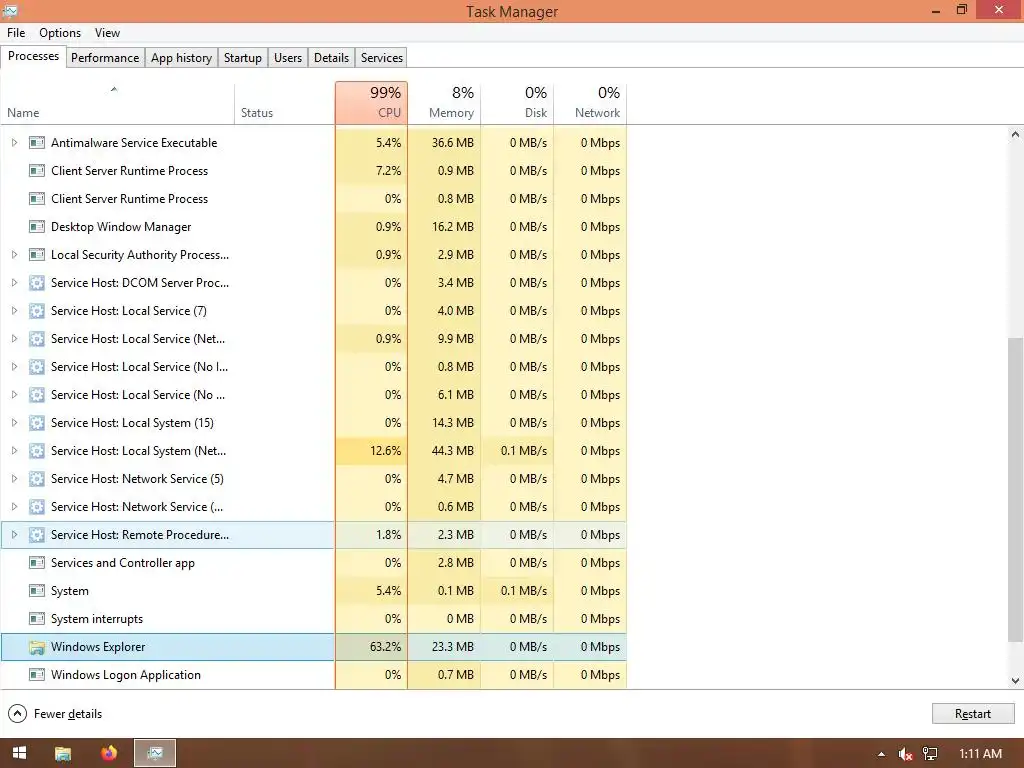Click the scrollbar up arrow
Screen dimensions: 1024x768
pyautogui.click(x=1015, y=135)
